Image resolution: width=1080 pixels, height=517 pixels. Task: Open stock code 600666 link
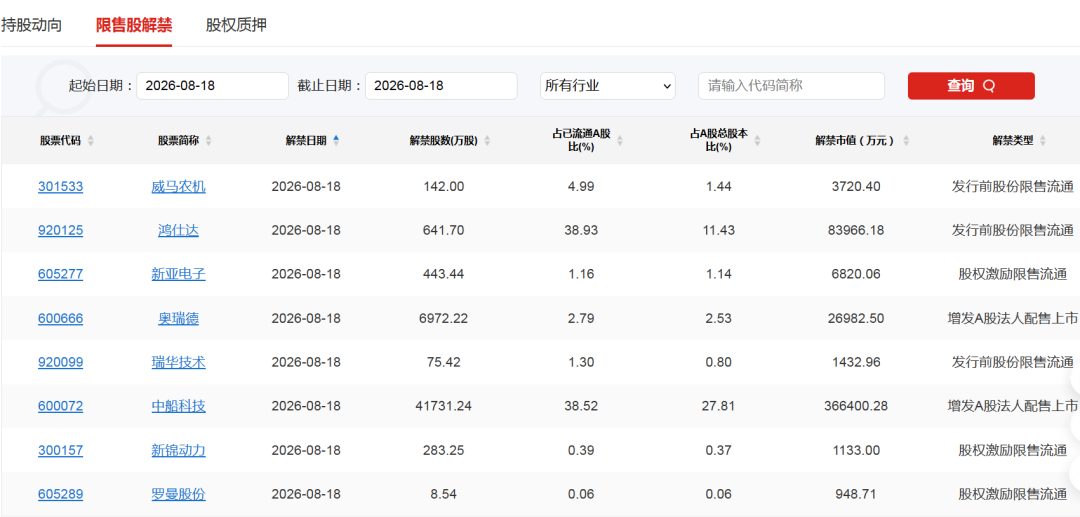coord(61,318)
